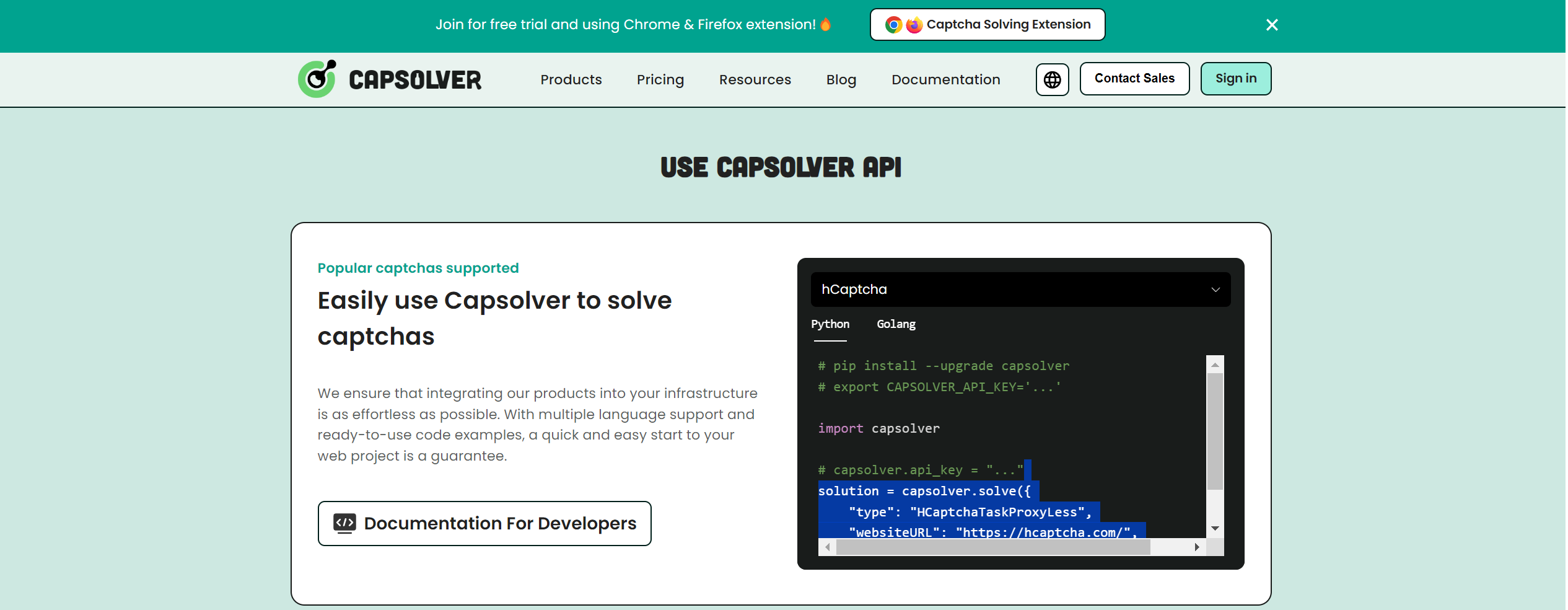Screen dimensions: 1568x610
Task: Visit the Blog link
Action: [841, 79]
